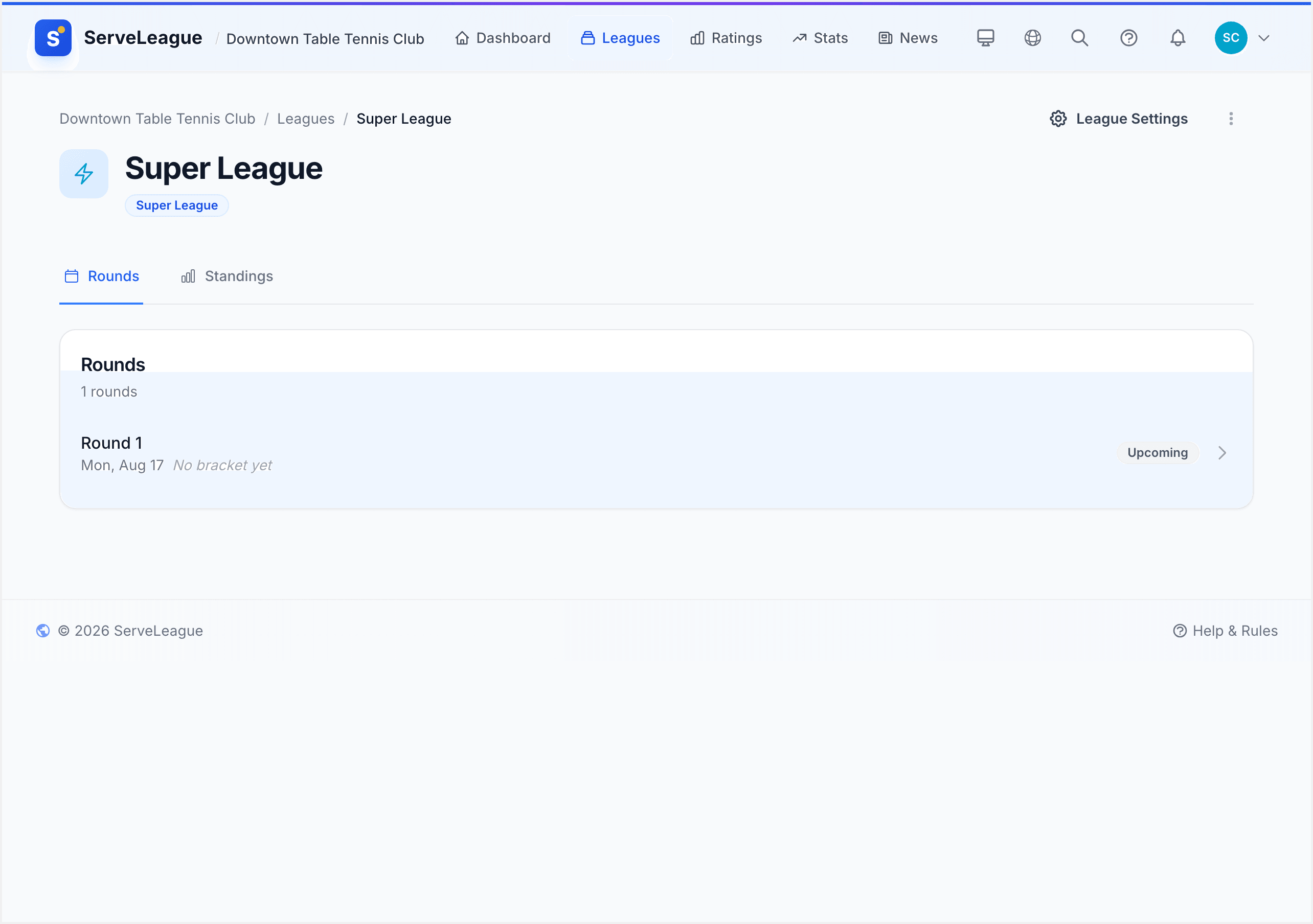Open the notifications bell icon
This screenshot has height=924, width=1313.
point(1178,38)
